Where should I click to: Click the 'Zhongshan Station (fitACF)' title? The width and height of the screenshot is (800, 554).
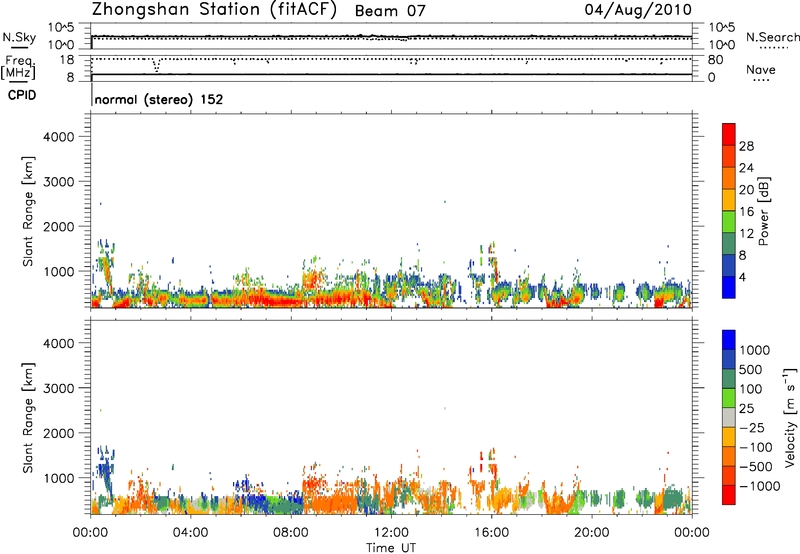click(x=214, y=10)
